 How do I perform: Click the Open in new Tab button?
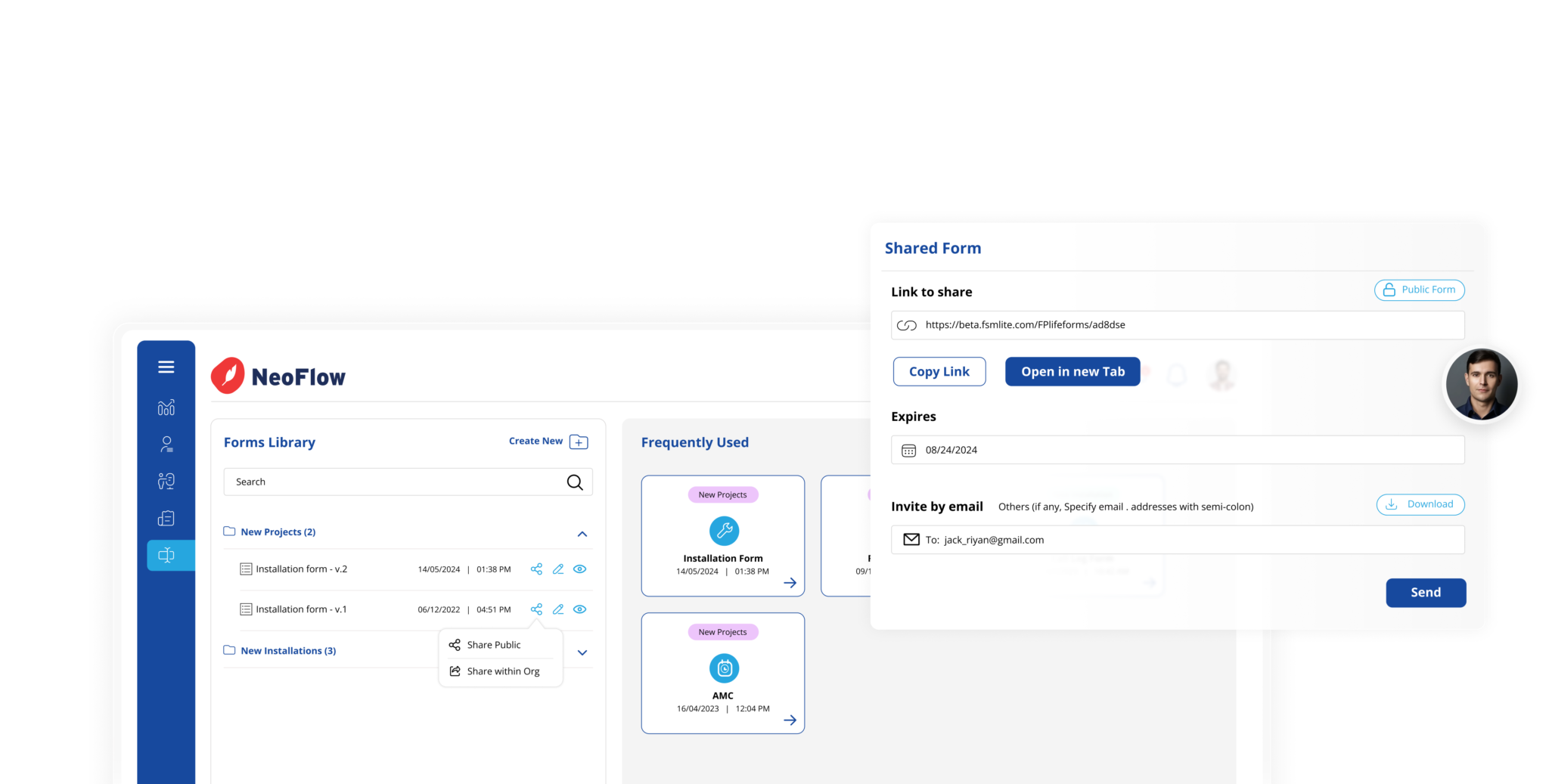point(1072,372)
